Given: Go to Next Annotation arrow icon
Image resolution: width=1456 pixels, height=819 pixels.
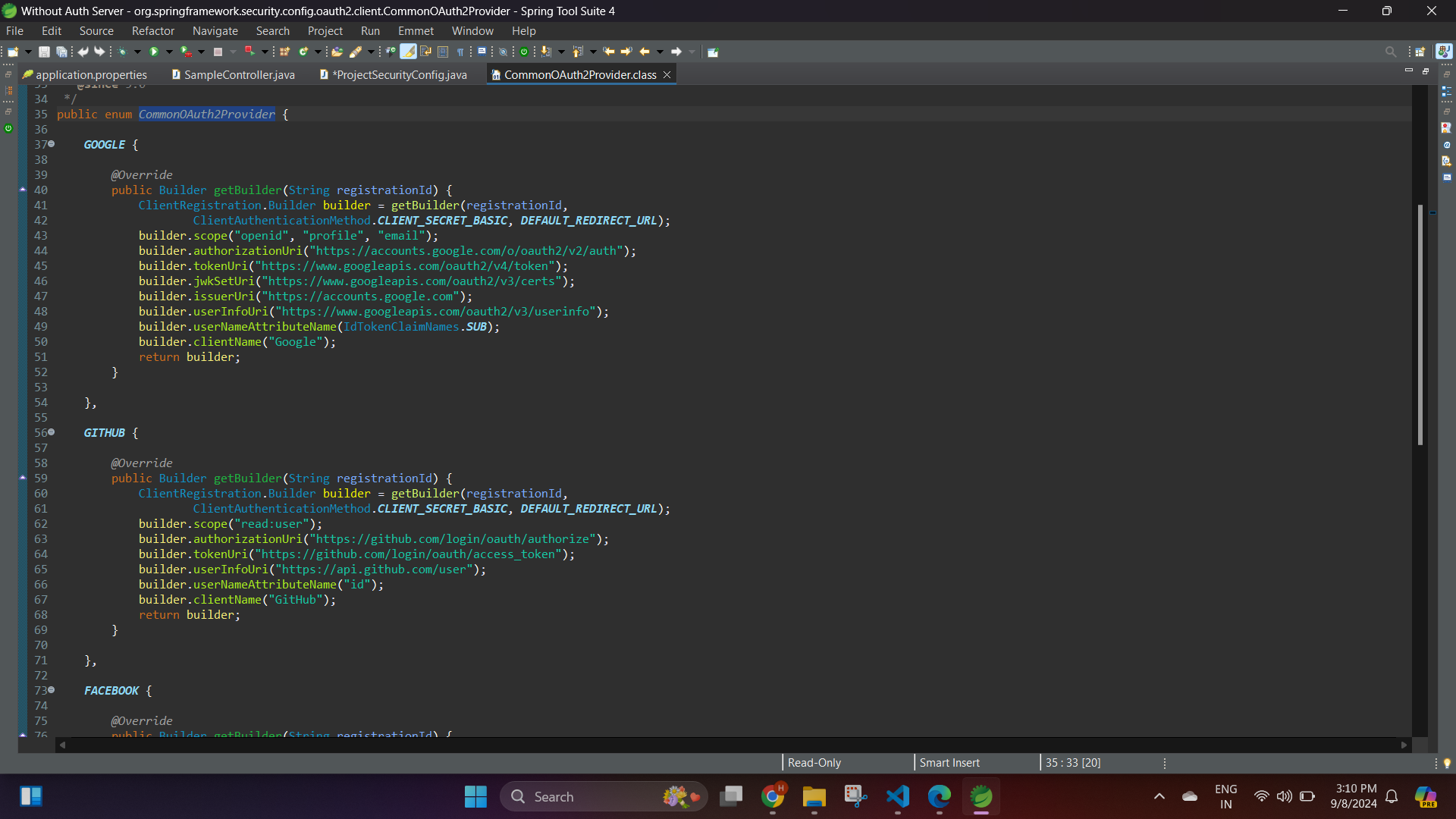Looking at the screenshot, I should (x=546, y=52).
